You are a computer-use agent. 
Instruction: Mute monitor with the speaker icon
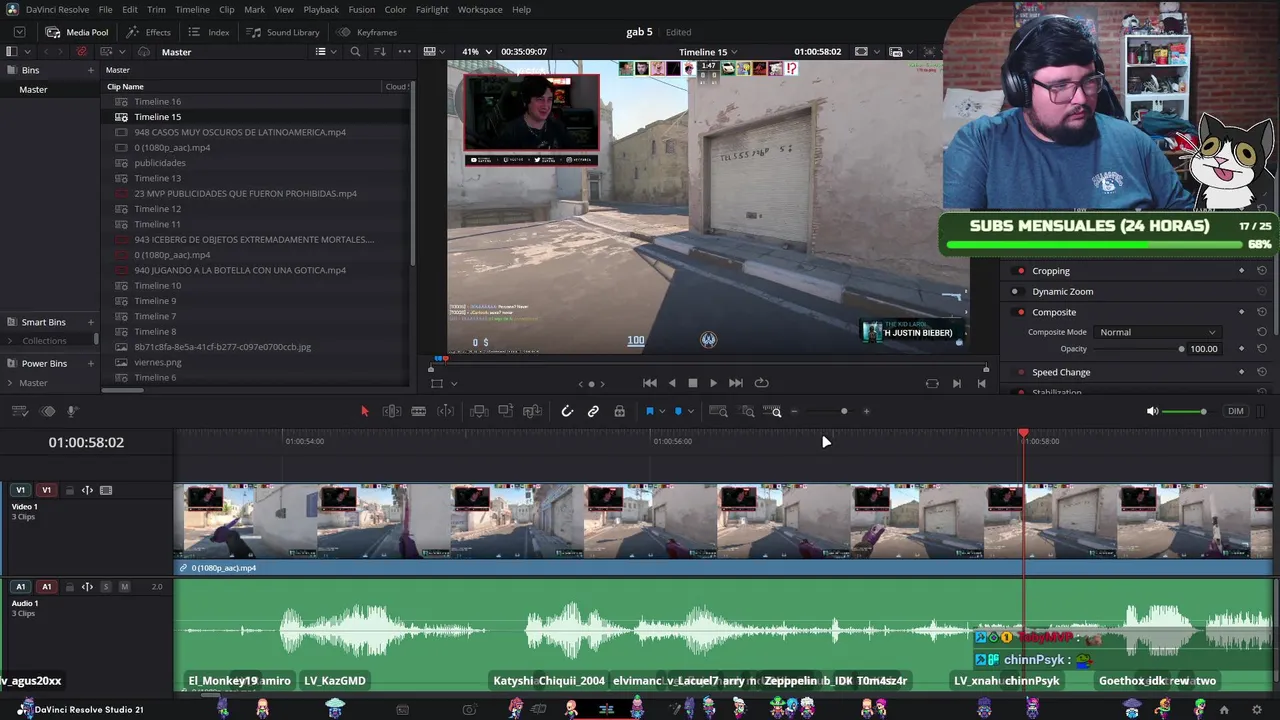coord(1152,411)
